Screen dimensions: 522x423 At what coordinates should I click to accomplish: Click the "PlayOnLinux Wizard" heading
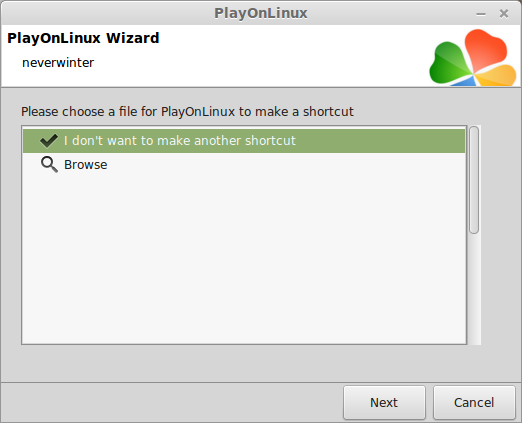tap(83, 38)
